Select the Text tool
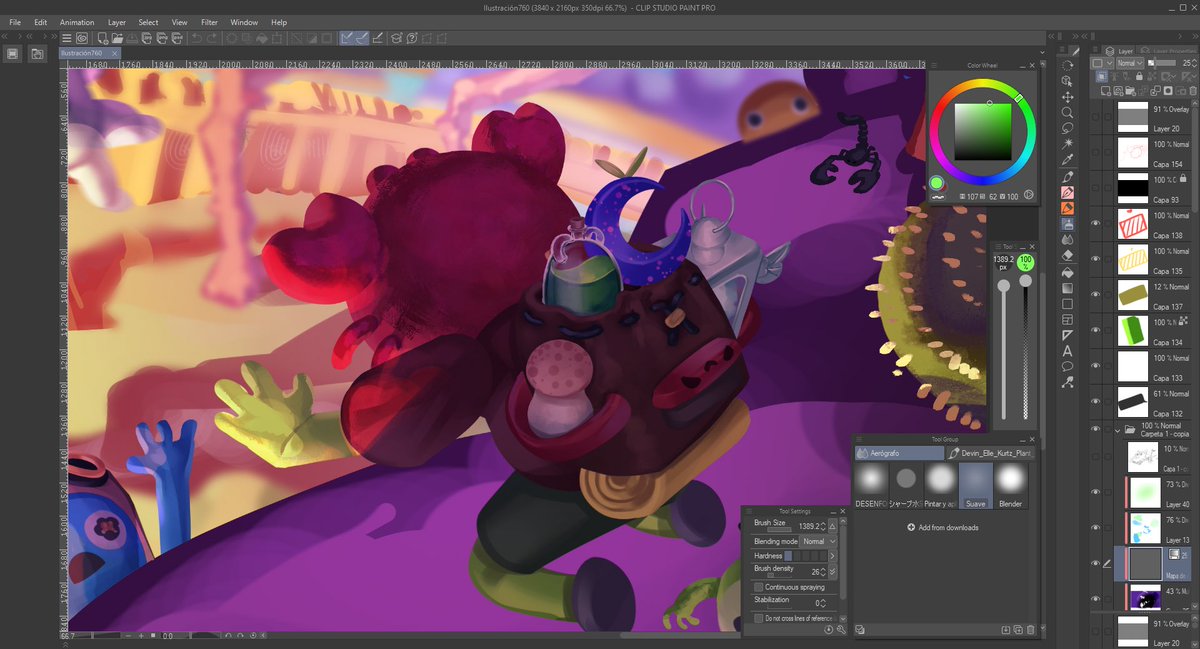1200x649 pixels. (1068, 351)
